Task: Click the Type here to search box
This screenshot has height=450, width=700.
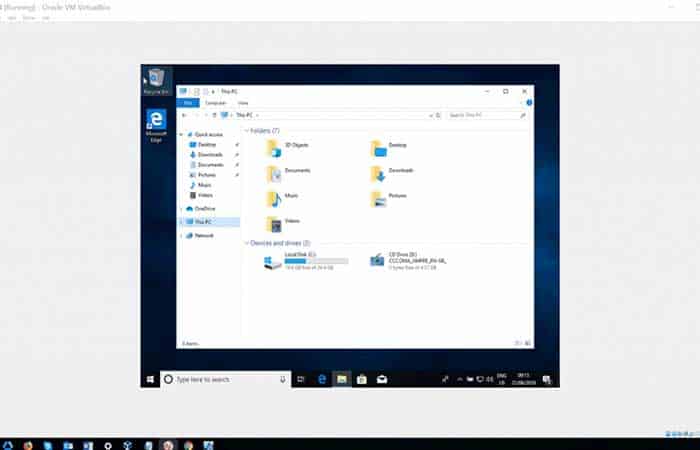Action: [x=225, y=379]
